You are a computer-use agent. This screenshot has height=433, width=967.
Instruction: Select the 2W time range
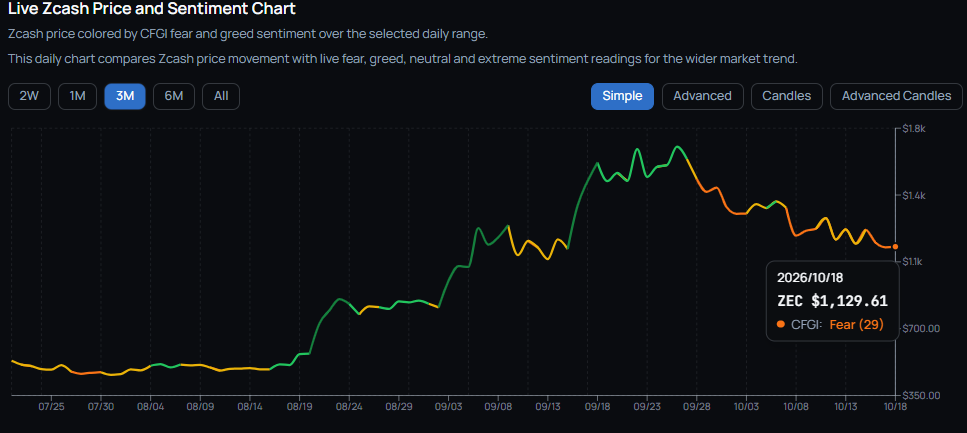pyautogui.click(x=29, y=96)
